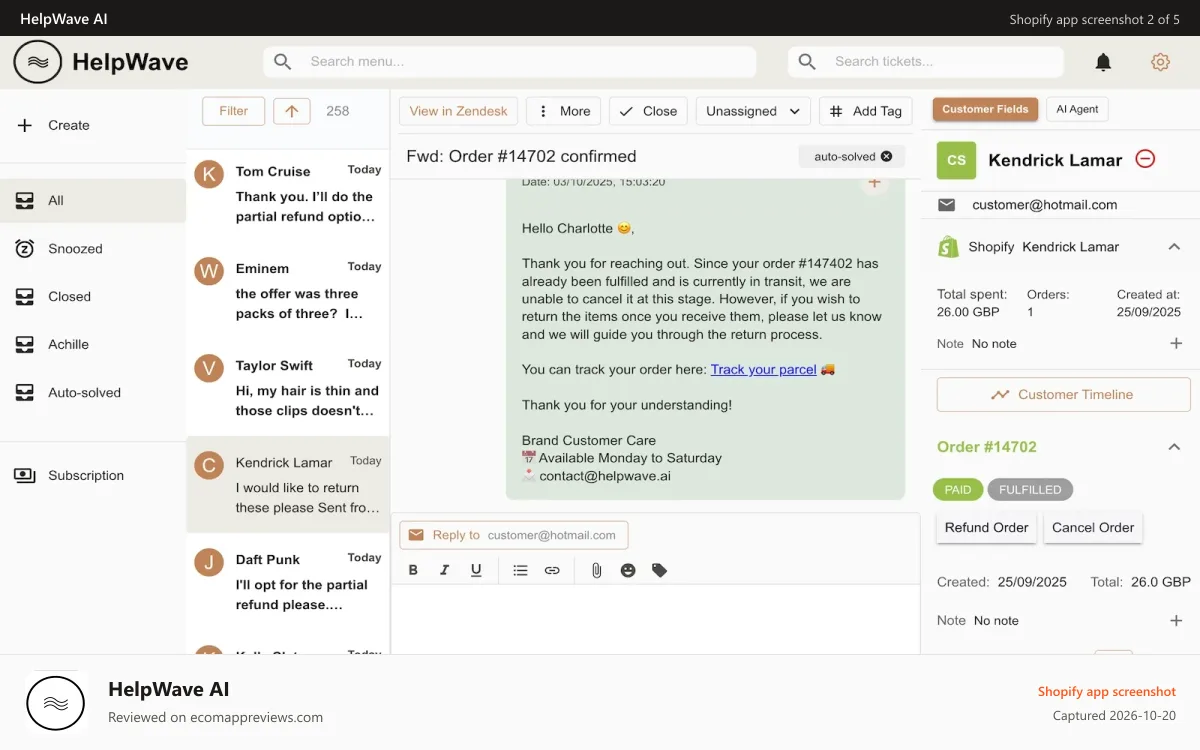Click the customer email envelope icon
This screenshot has width=1200, height=750.
pyautogui.click(x=946, y=204)
